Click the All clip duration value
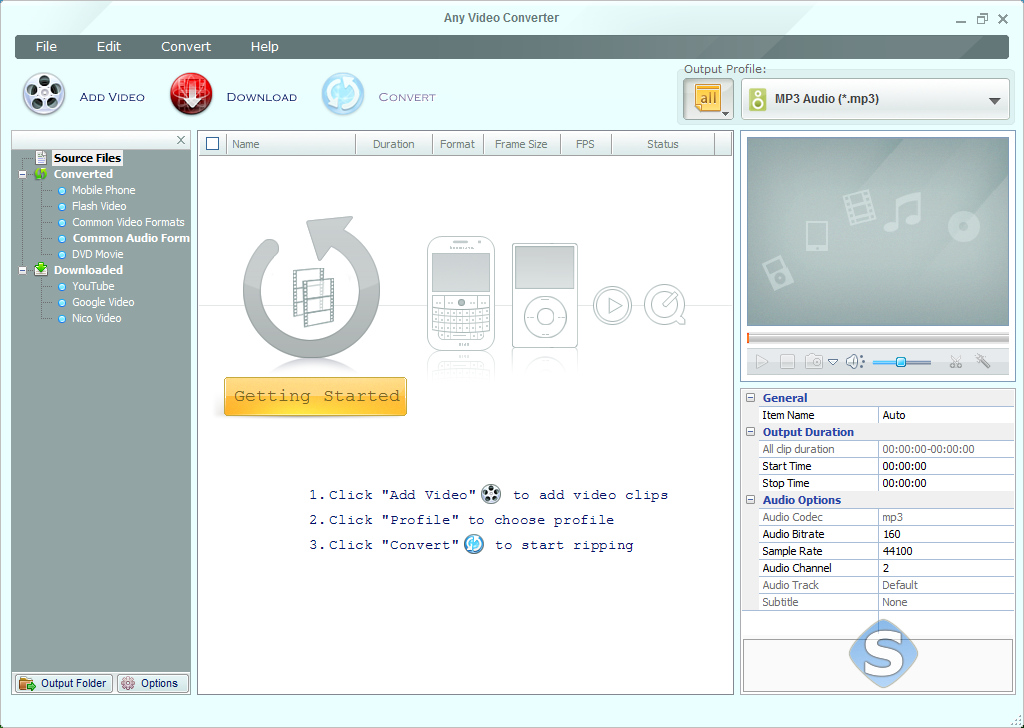Image resolution: width=1024 pixels, height=728 pixels. click(946, 449)
